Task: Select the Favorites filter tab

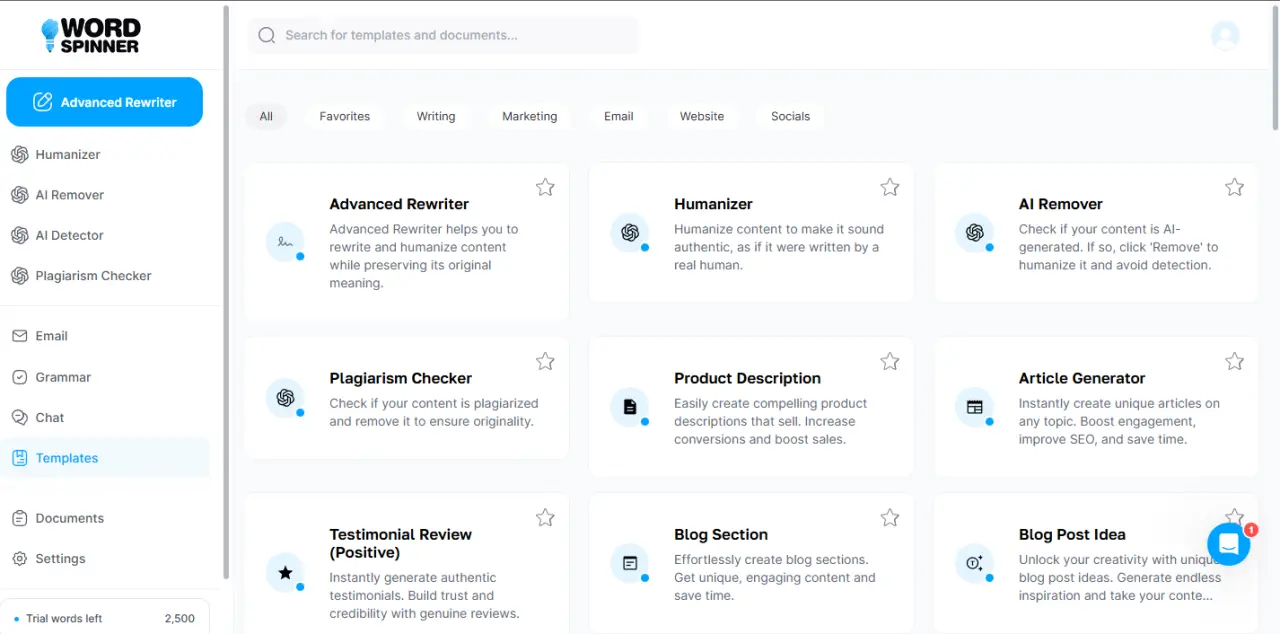Action: pyautogui.click(x=345, y=116)
